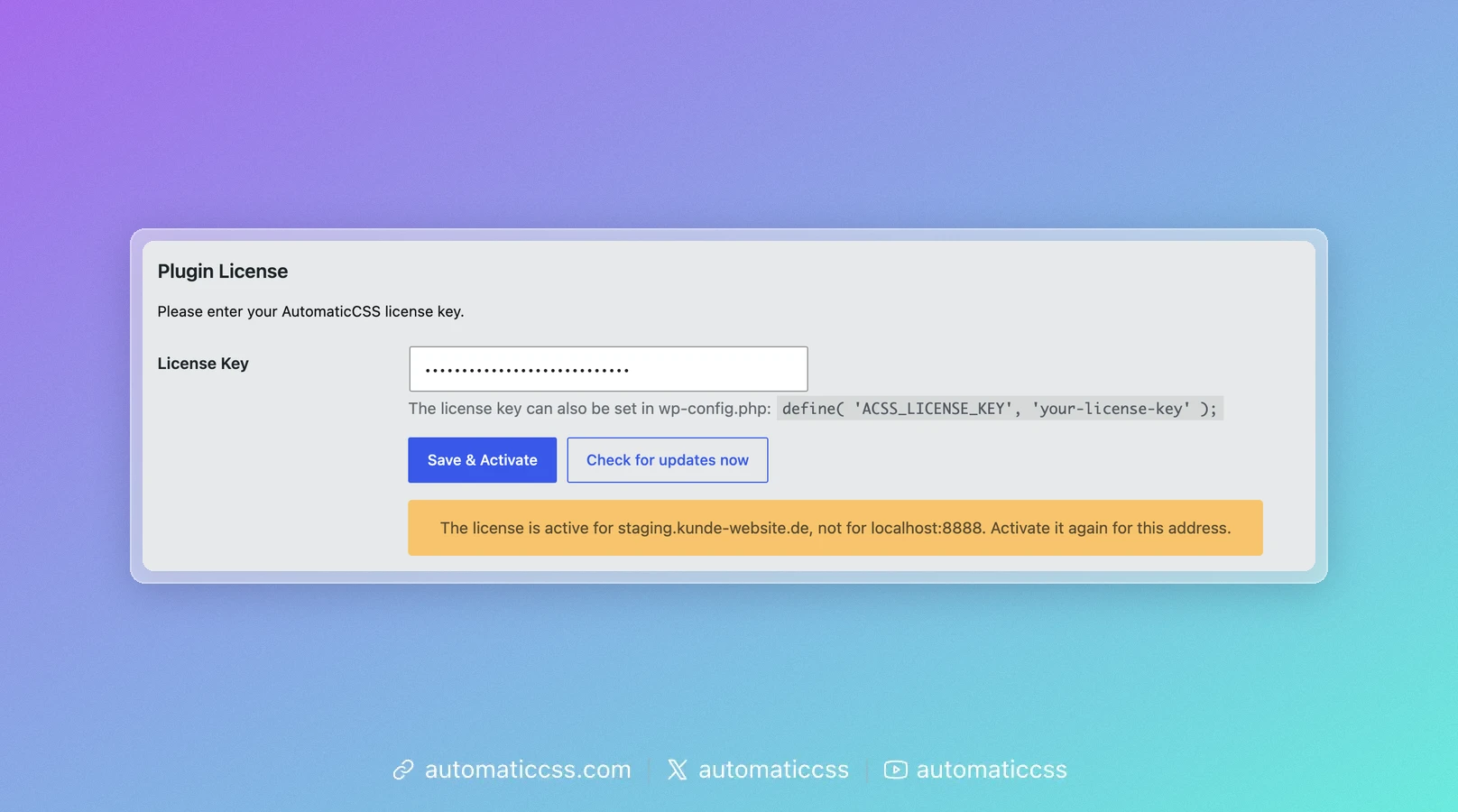The image size is (1458, 812).
Task: Click the X logo icon in footer
Action: pyautogui.click(x=678, y=770)
